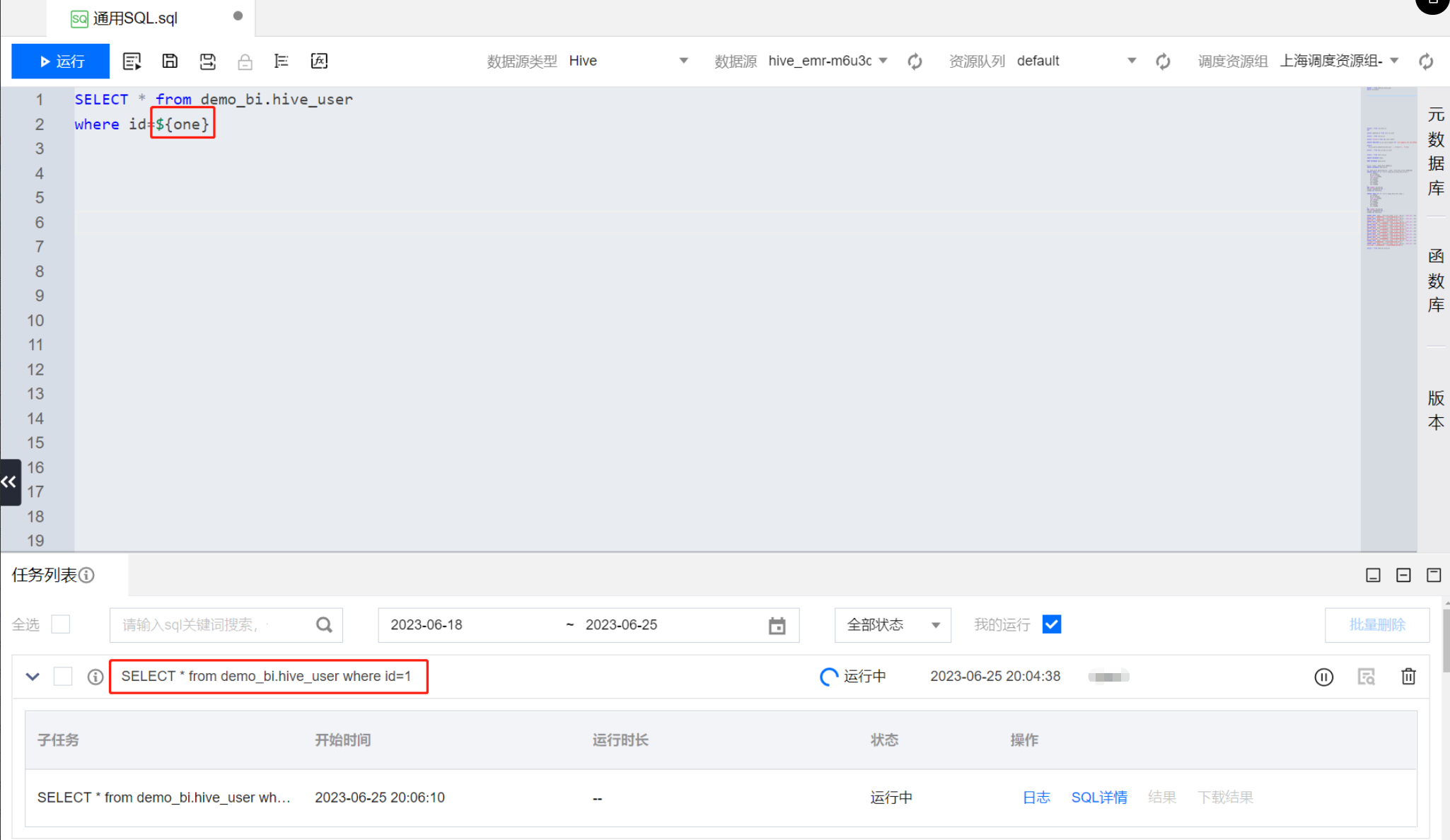This screenshot has width=1450, height=840.
Task: Click the search magnifier icon
Action: (x=324, y=625)
